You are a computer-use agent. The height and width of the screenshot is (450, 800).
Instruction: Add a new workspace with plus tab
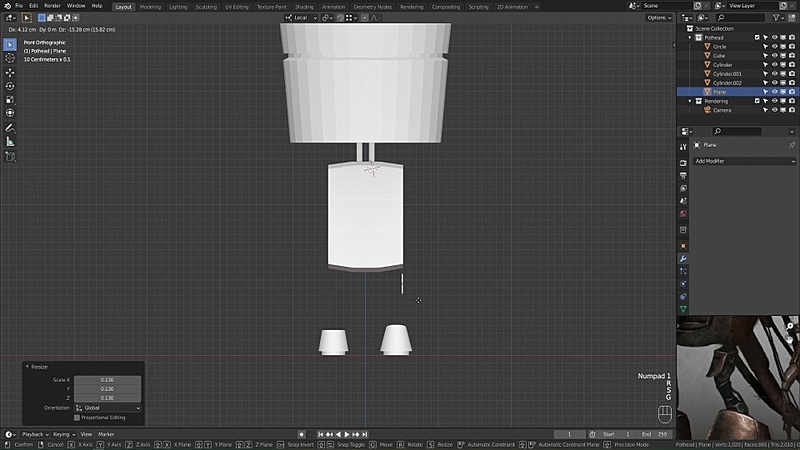click(x=536, y=7)
